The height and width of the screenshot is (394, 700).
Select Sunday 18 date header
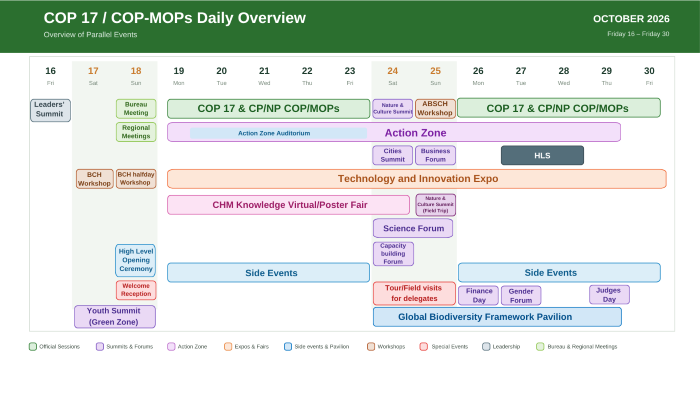(136, 75)
